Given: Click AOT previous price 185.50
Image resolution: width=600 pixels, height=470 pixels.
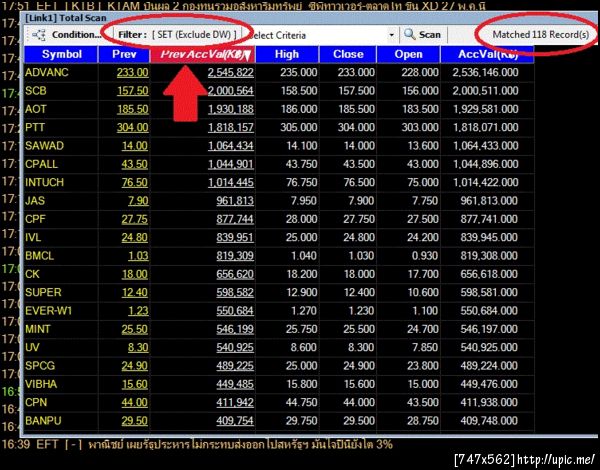Looking at the screenshot, I should (132, 109).
